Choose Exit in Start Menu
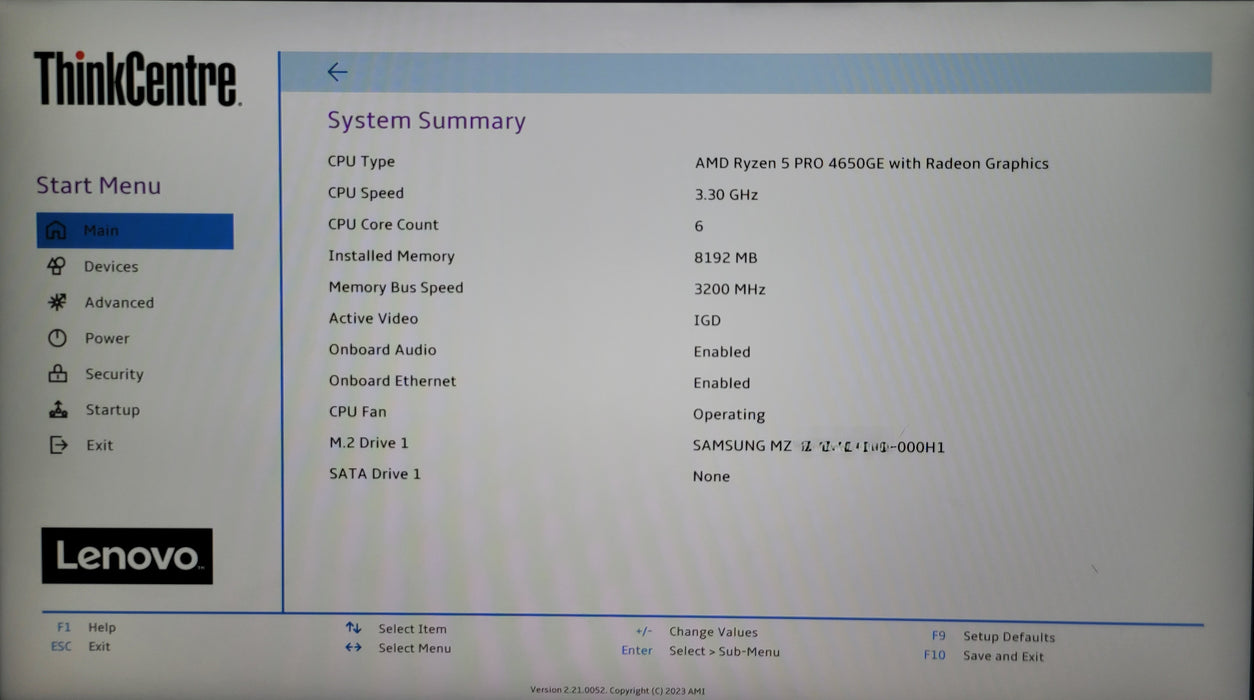 (99, 446)
